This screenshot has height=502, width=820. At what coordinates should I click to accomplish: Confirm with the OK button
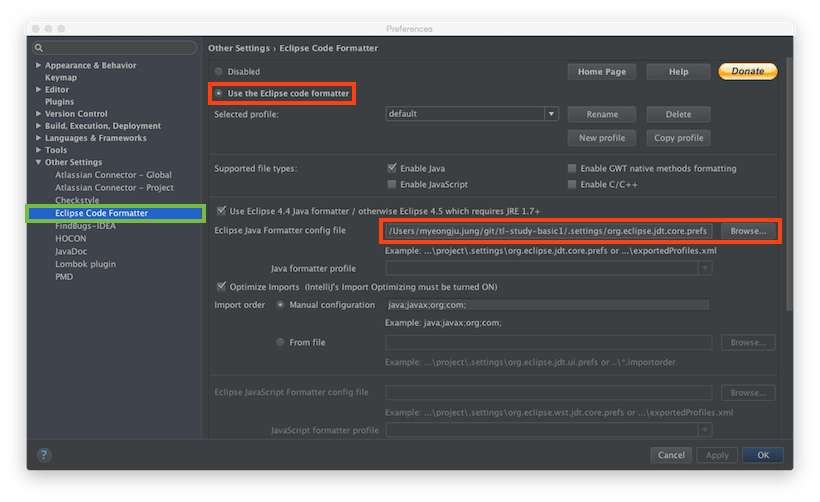[763, 455]
